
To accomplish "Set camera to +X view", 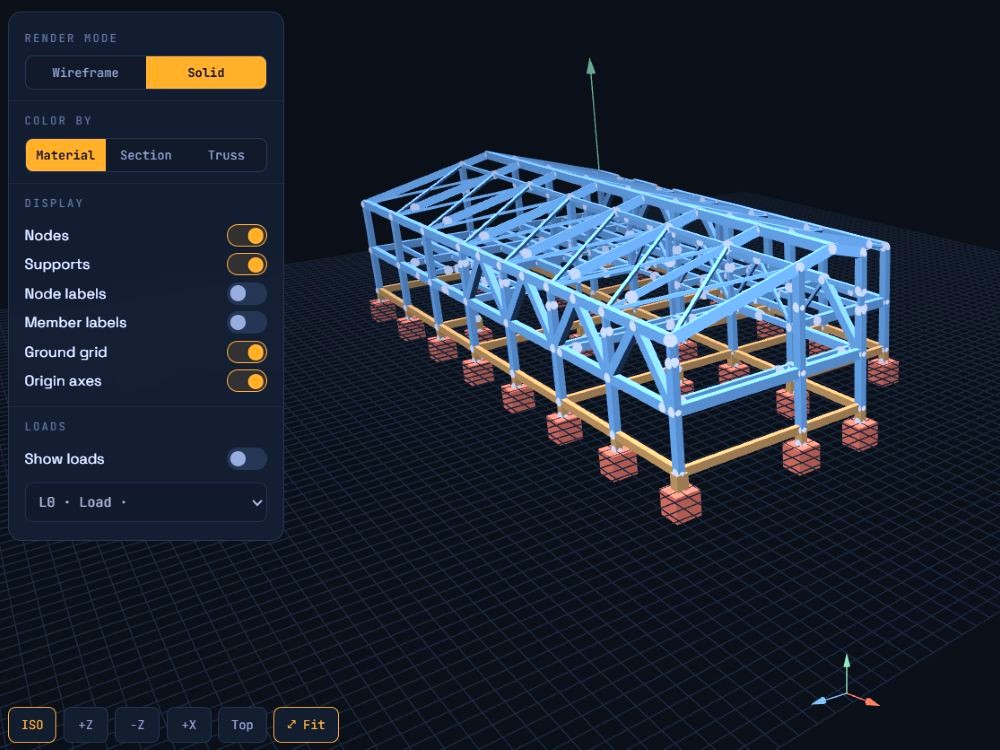I will 189,725.
